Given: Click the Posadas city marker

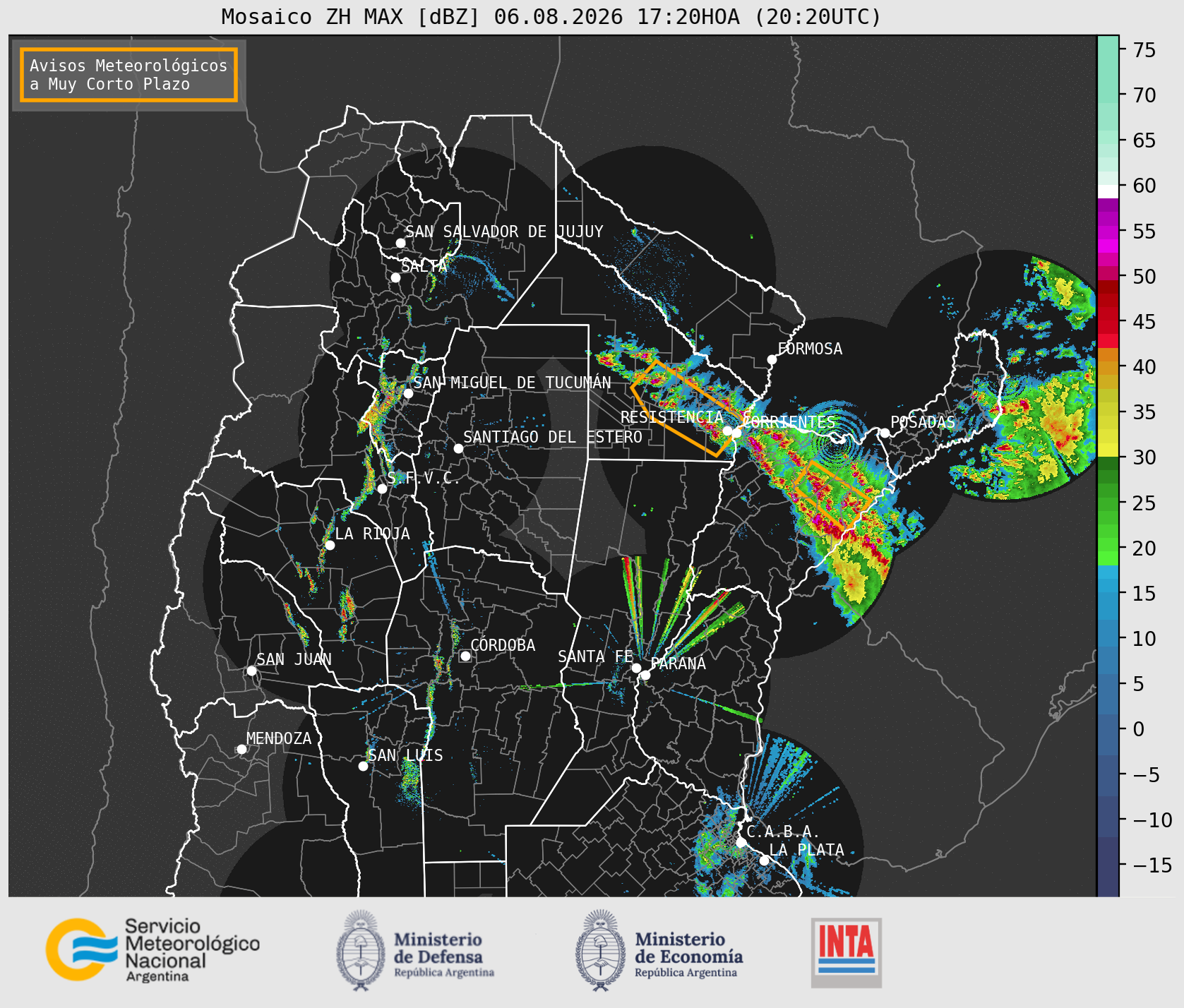Looking at the screenshot, I should [x=884, y=433].
